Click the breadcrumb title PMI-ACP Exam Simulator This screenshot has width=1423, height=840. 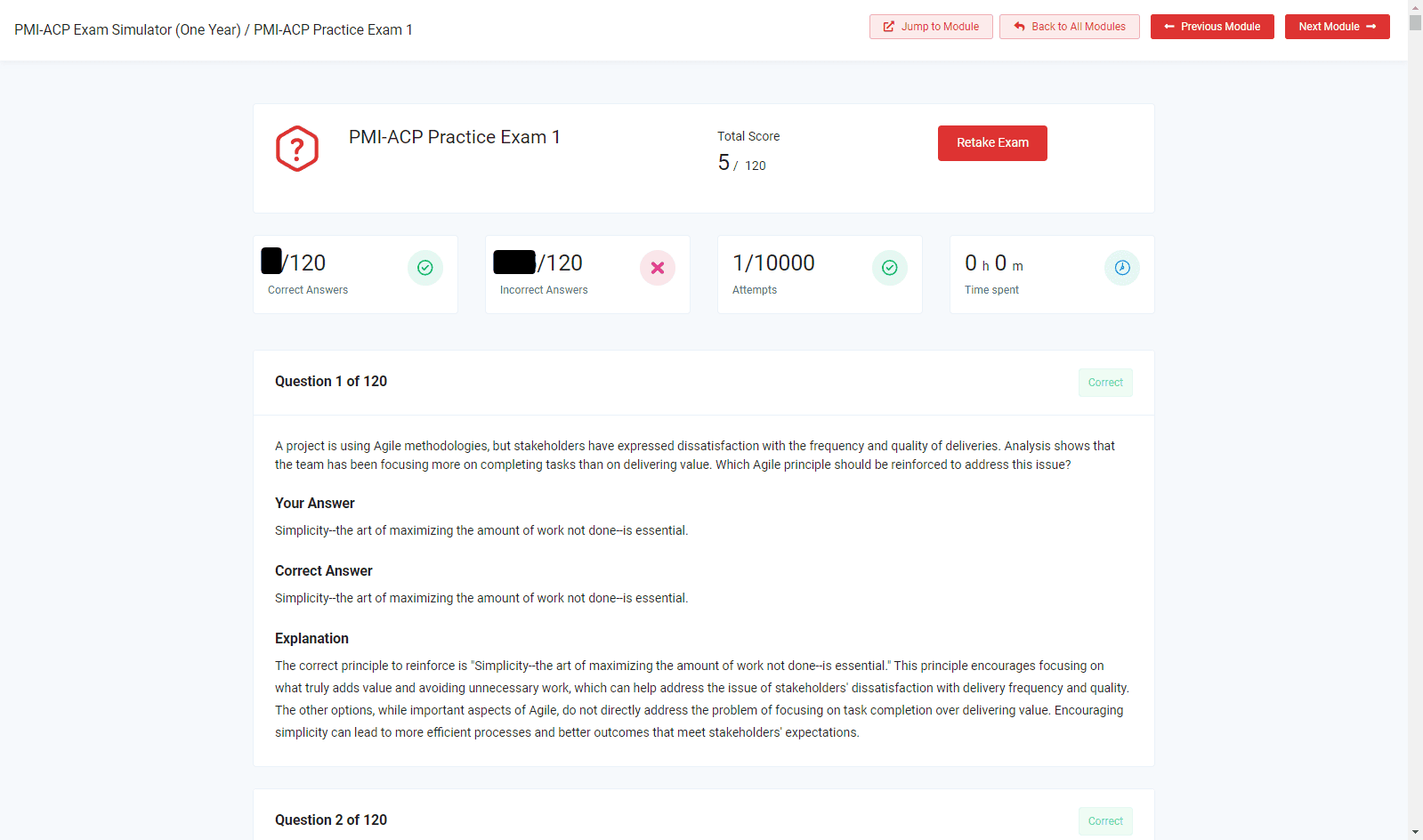tap(127, 30)
